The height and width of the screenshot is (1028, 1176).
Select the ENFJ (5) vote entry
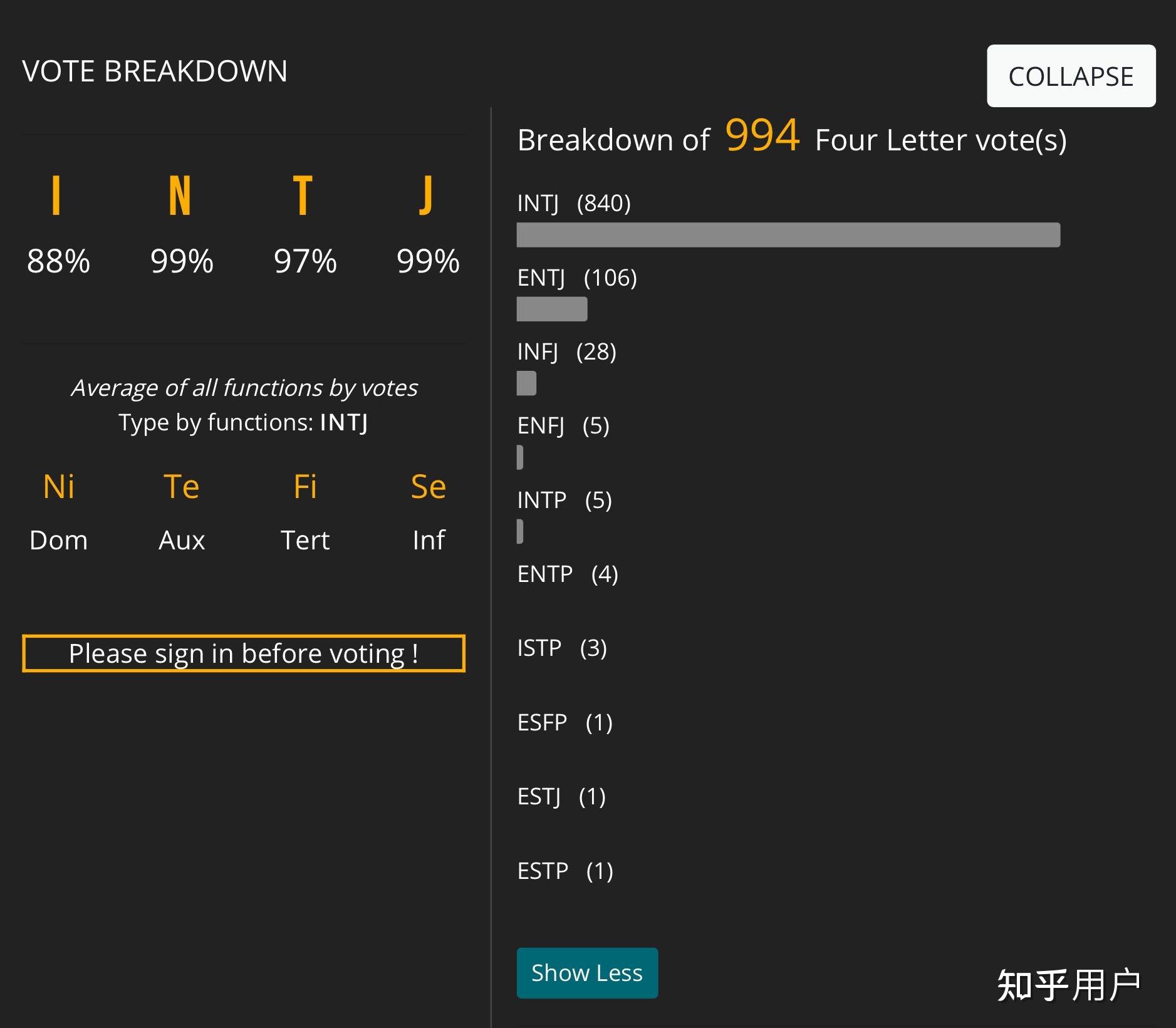click(x=563, y=426)
